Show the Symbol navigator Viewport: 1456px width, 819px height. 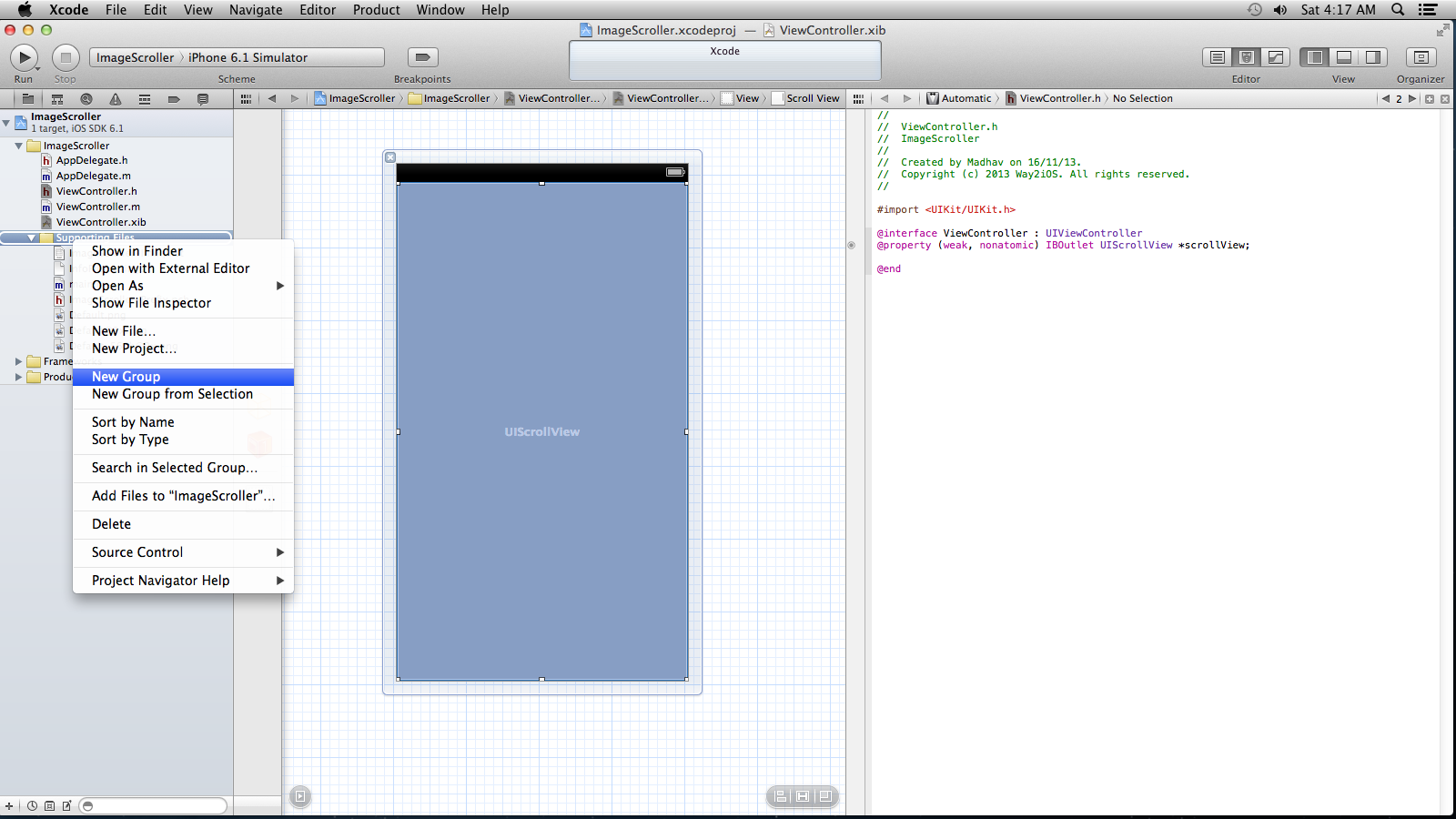[57, 99]
